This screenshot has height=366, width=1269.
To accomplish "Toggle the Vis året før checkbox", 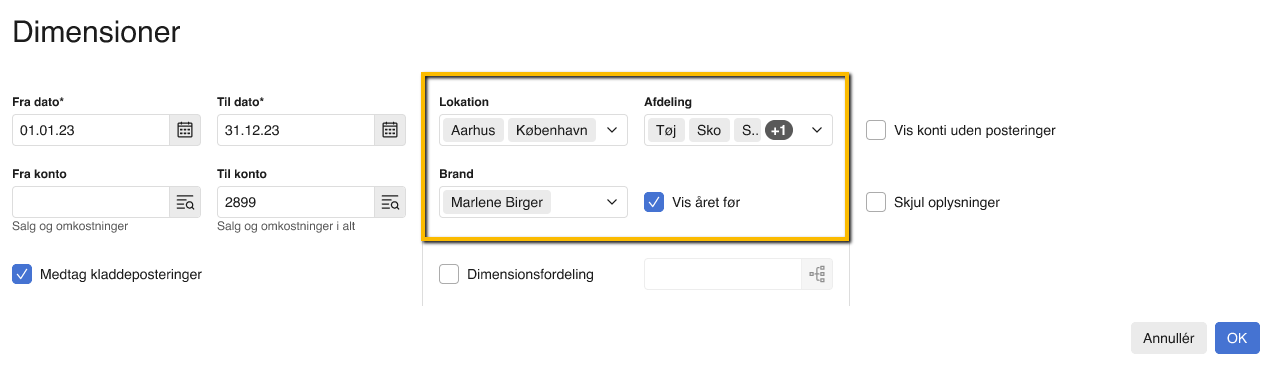I will (x=654, y=202).
